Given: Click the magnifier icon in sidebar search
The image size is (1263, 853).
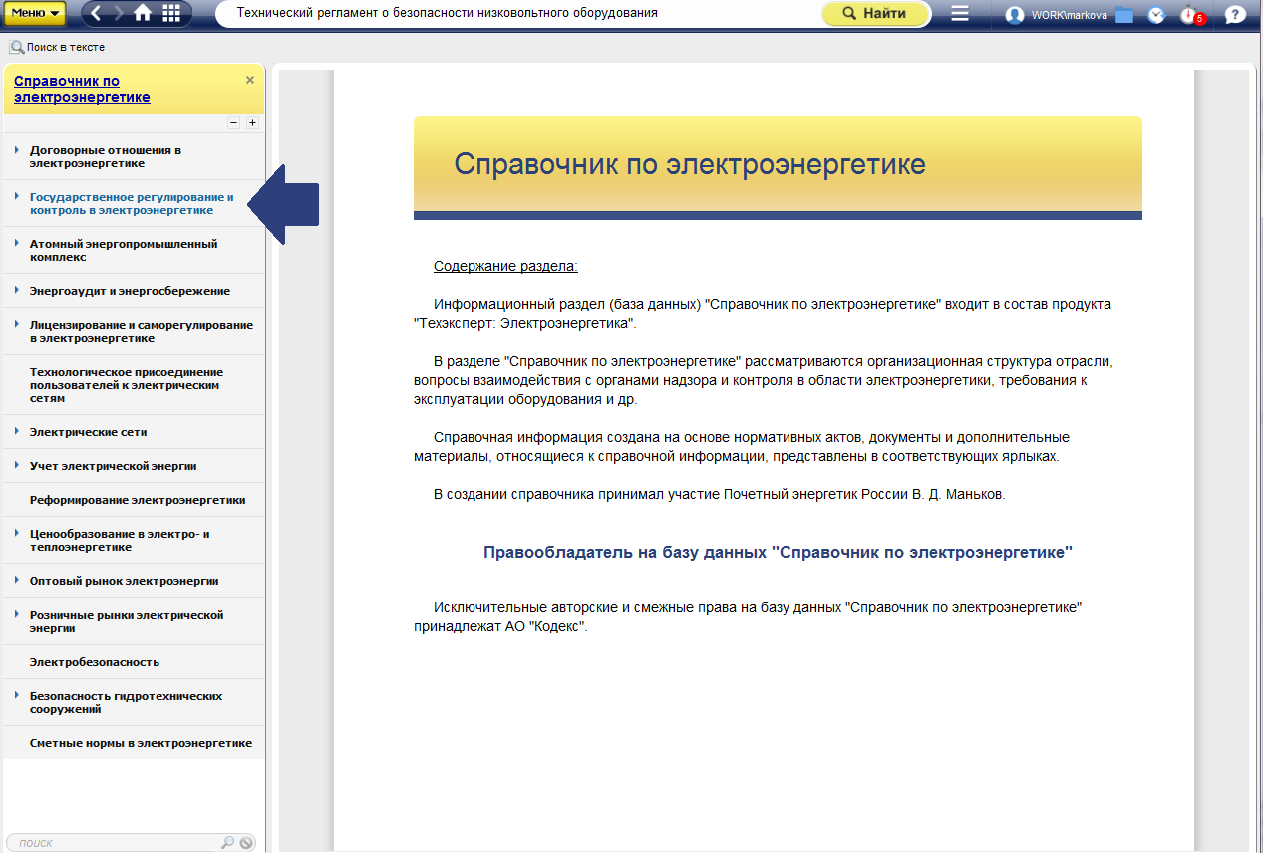Looking at the screenshot, I should (x=227, y=842).
